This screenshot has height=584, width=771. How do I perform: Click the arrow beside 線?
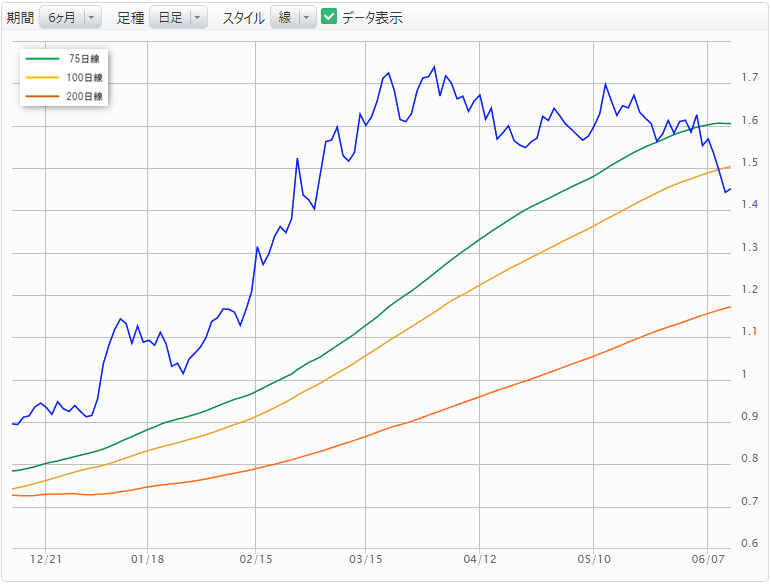pyautogui.click(x=307, y=18)
